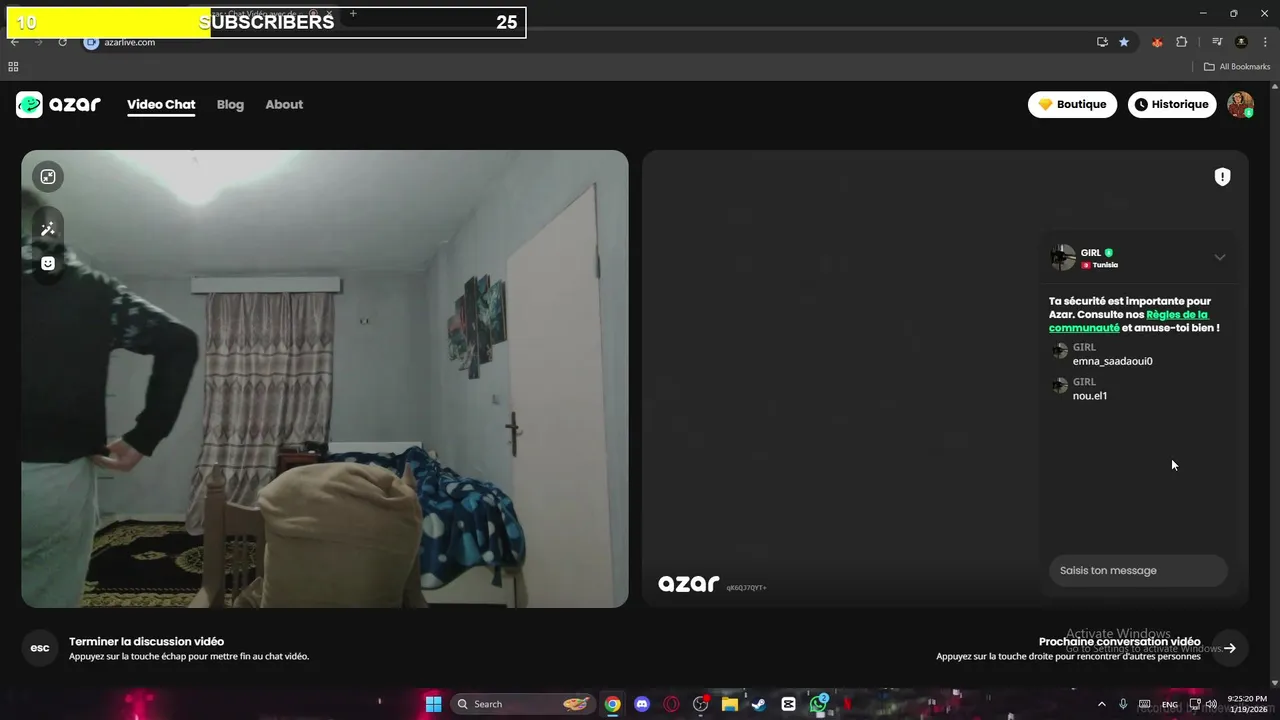1280x720 pixels.
Task: Open the Boutique gem shop
Action: click(x=1072, y=104)
